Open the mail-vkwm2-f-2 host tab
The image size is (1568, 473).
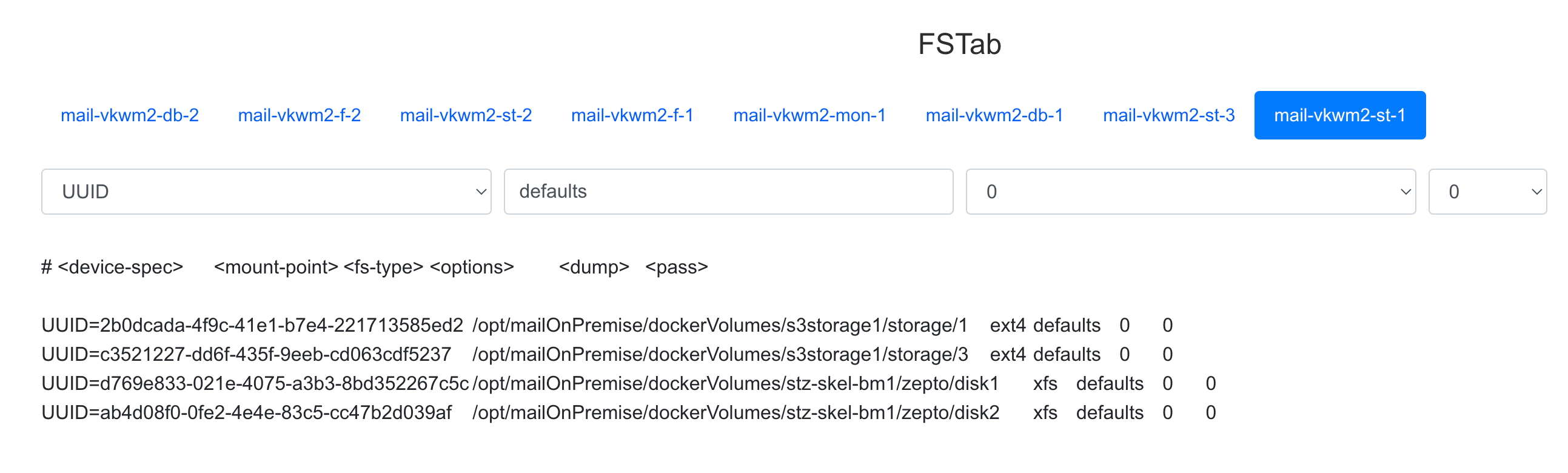click(x=299, y=115)
